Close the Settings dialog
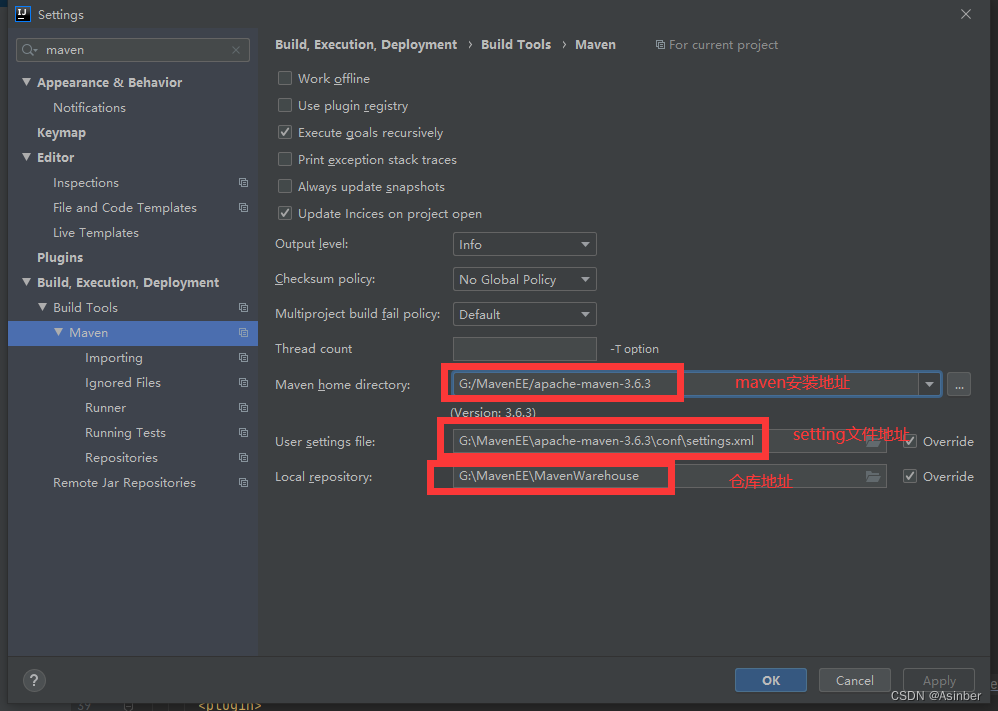The image size is (998, 711). click(x=966, y=14)
